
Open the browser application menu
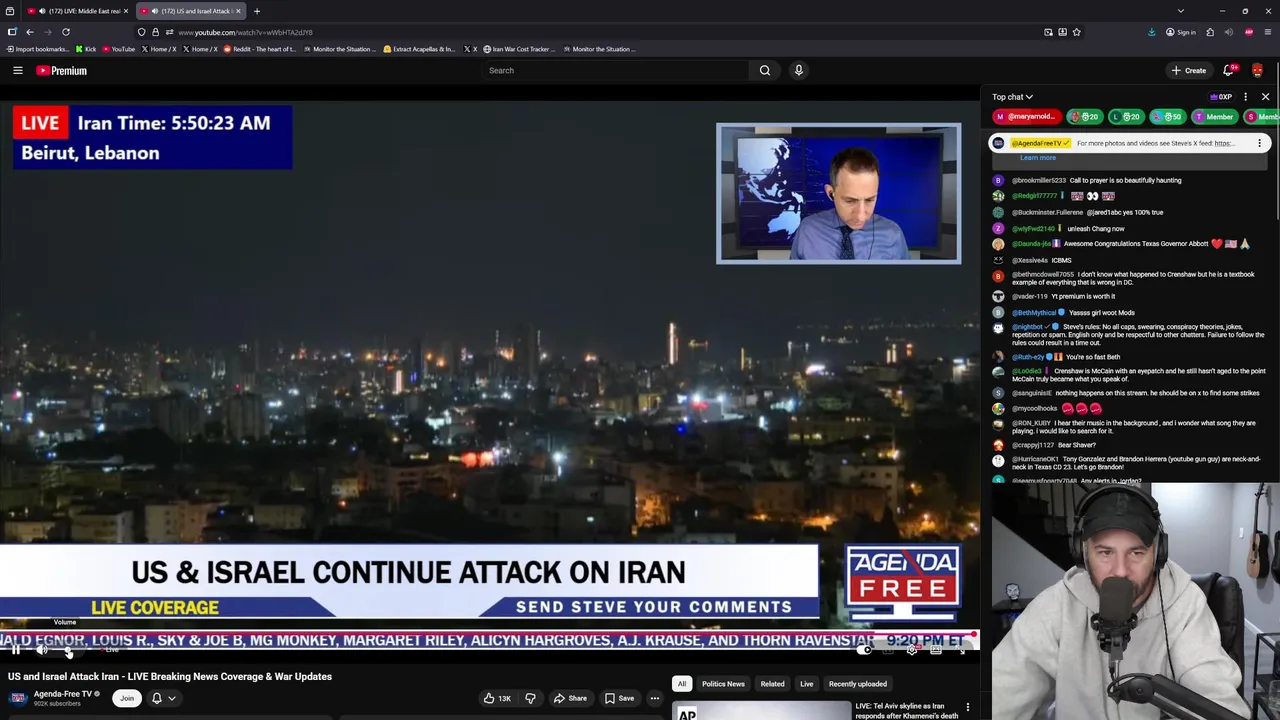pos(1267,32)
